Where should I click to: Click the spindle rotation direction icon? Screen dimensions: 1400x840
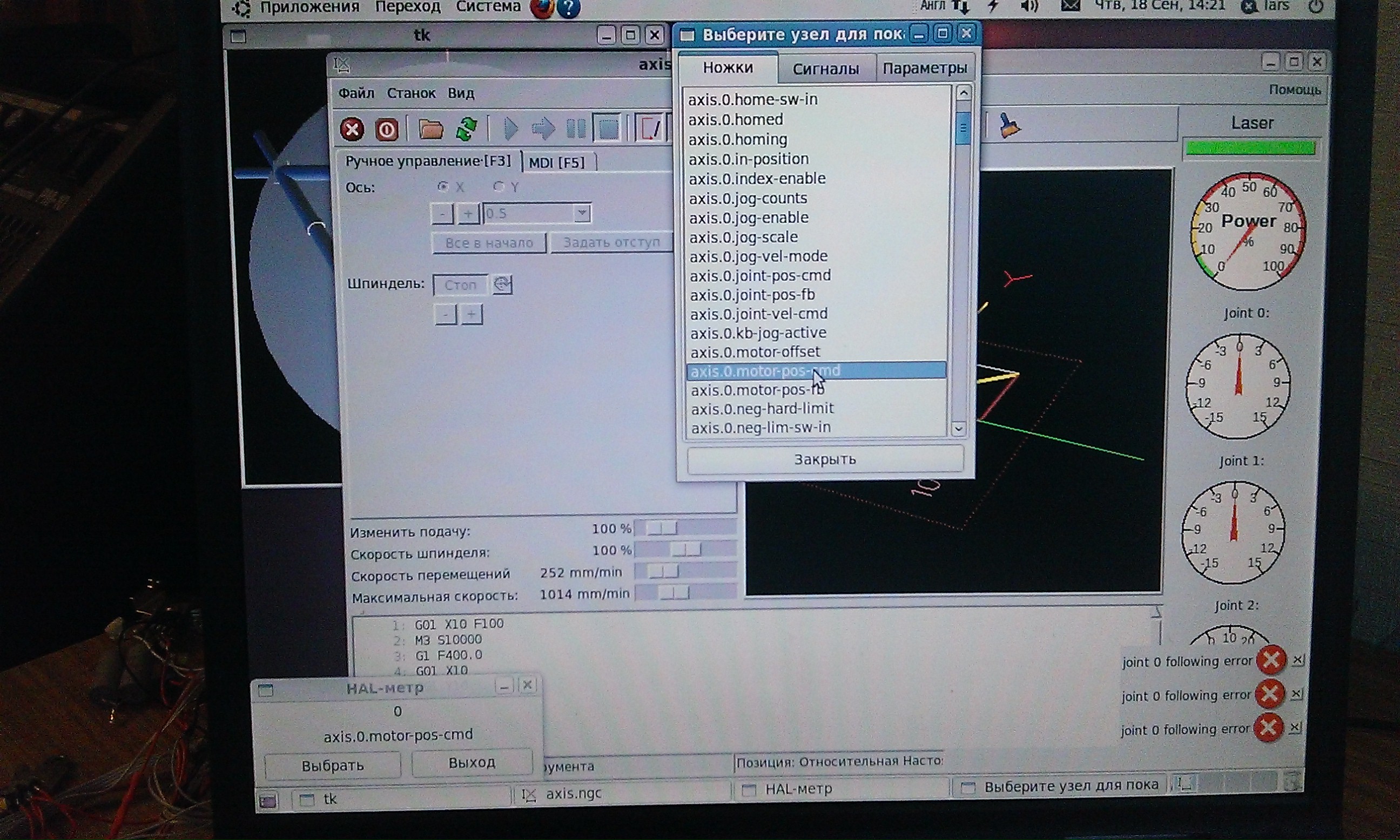(x=502, y=284)
